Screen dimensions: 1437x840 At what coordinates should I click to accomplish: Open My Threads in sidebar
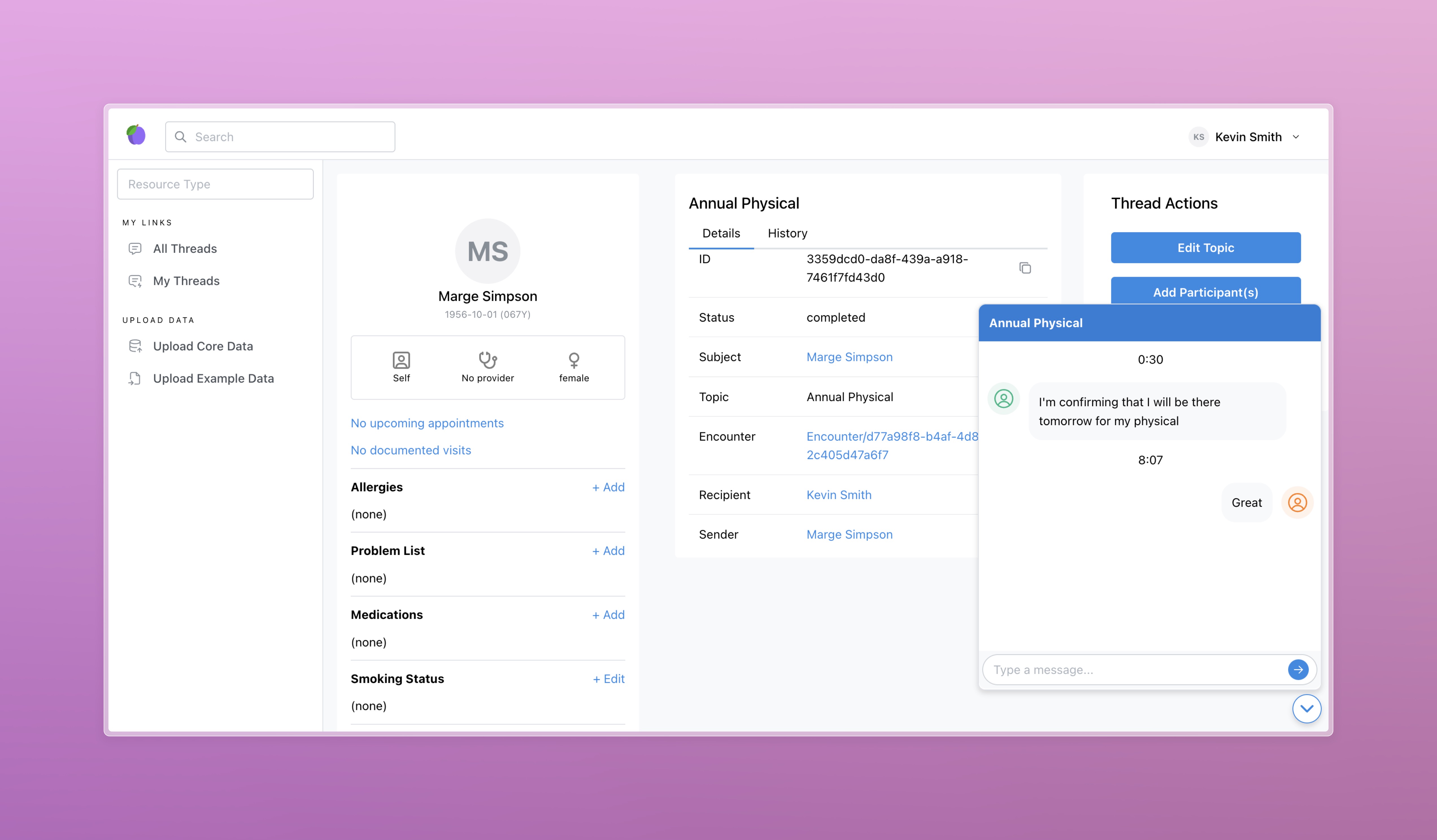tap(186, 280)
